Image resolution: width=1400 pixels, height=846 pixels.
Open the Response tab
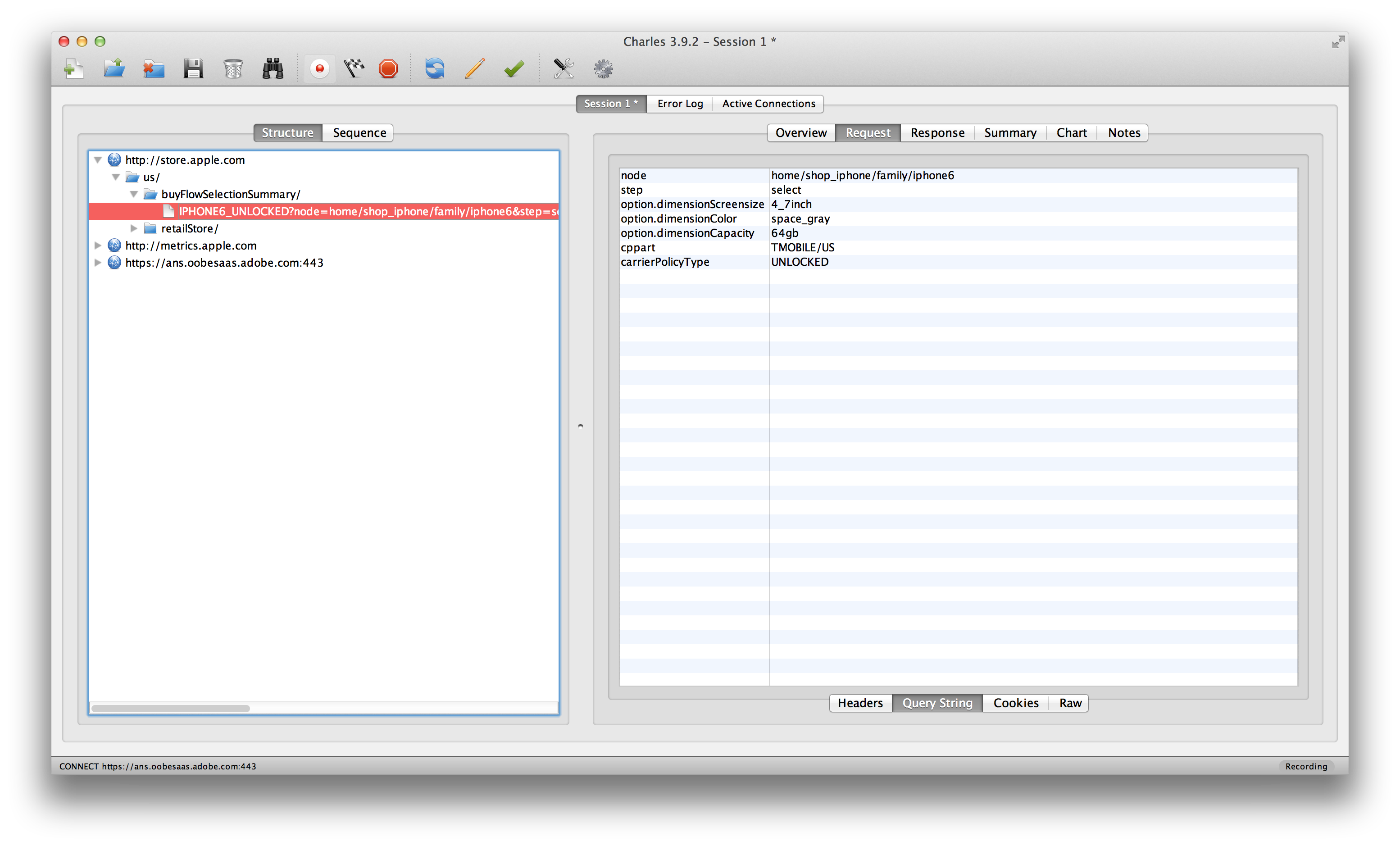937,132
